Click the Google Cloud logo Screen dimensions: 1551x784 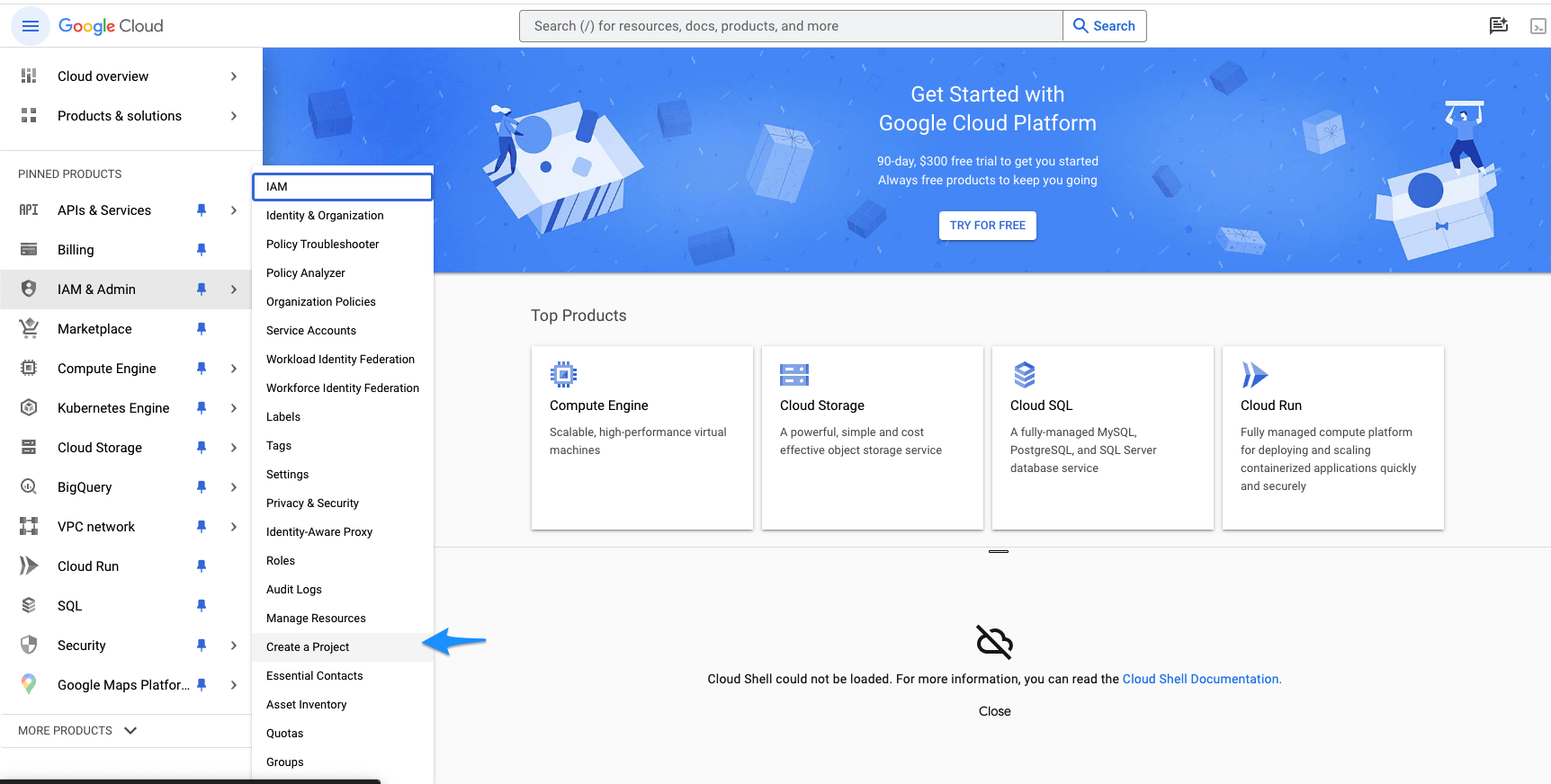[x=111, y=26]
